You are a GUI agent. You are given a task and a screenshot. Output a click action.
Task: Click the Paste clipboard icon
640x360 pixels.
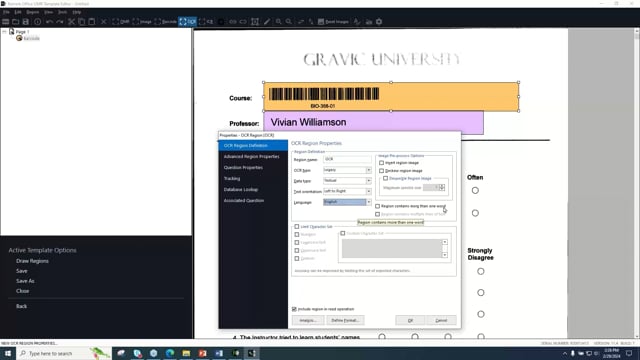point(92,22)
